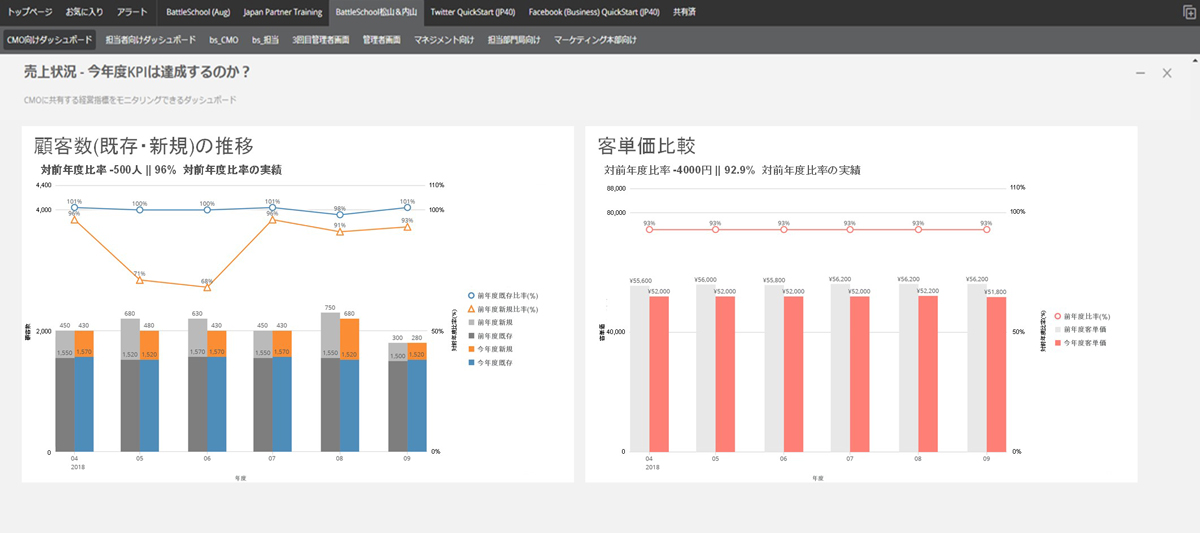Toggle 前年度新規比率(%) legend series
This screenshot has height=533, width=1200.
point(472,309)
